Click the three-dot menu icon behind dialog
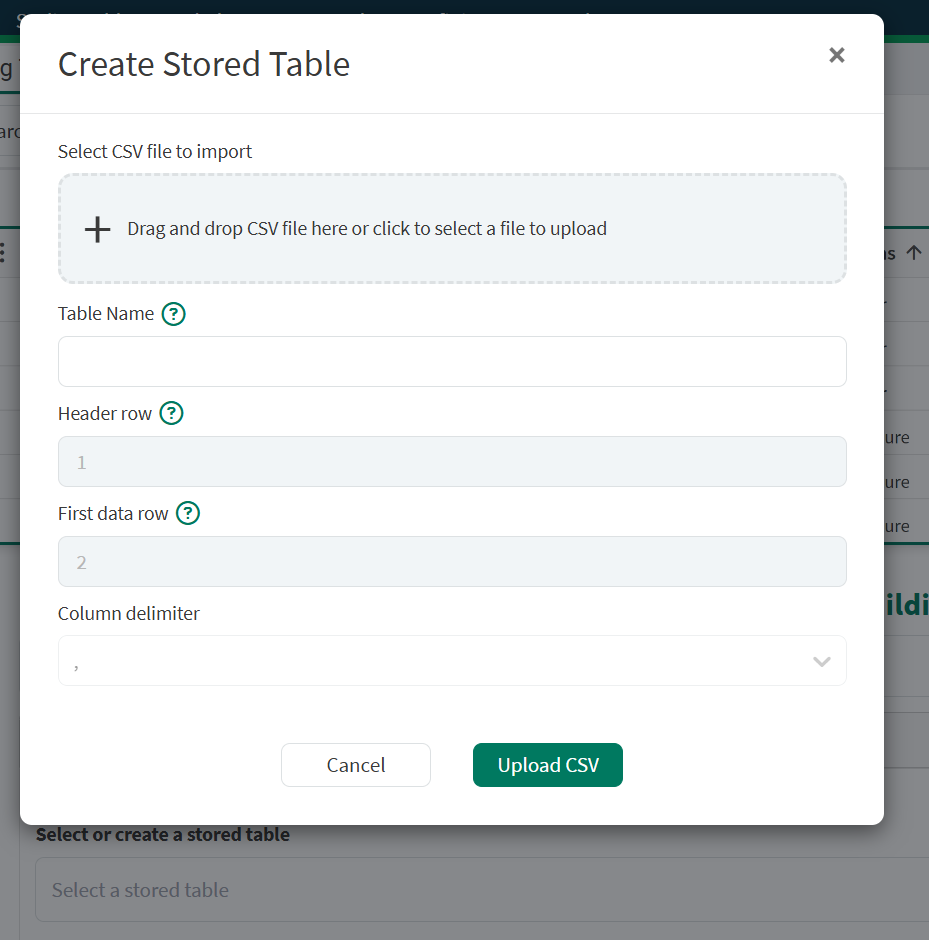The width and height of the screenshot is (929, 940). [3, 252]
